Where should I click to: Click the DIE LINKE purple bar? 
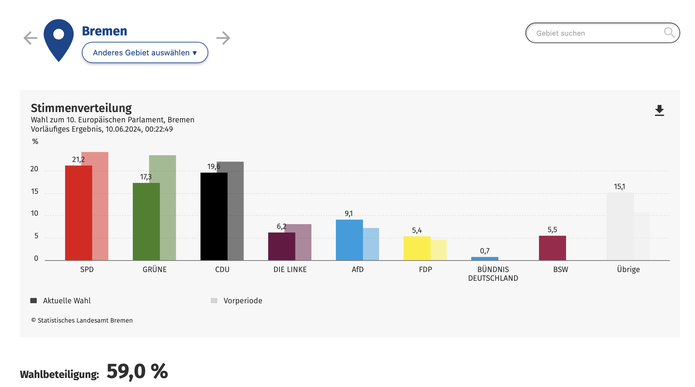point(281,246)
